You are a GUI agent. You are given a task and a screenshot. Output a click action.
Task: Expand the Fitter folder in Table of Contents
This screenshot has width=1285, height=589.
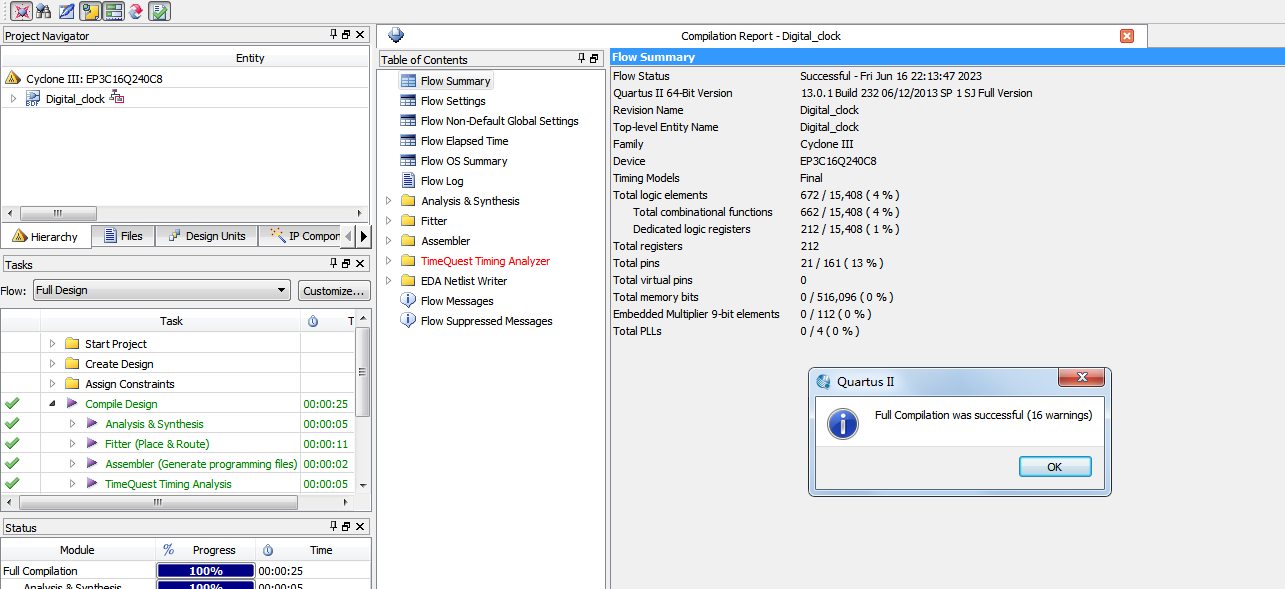389,221
